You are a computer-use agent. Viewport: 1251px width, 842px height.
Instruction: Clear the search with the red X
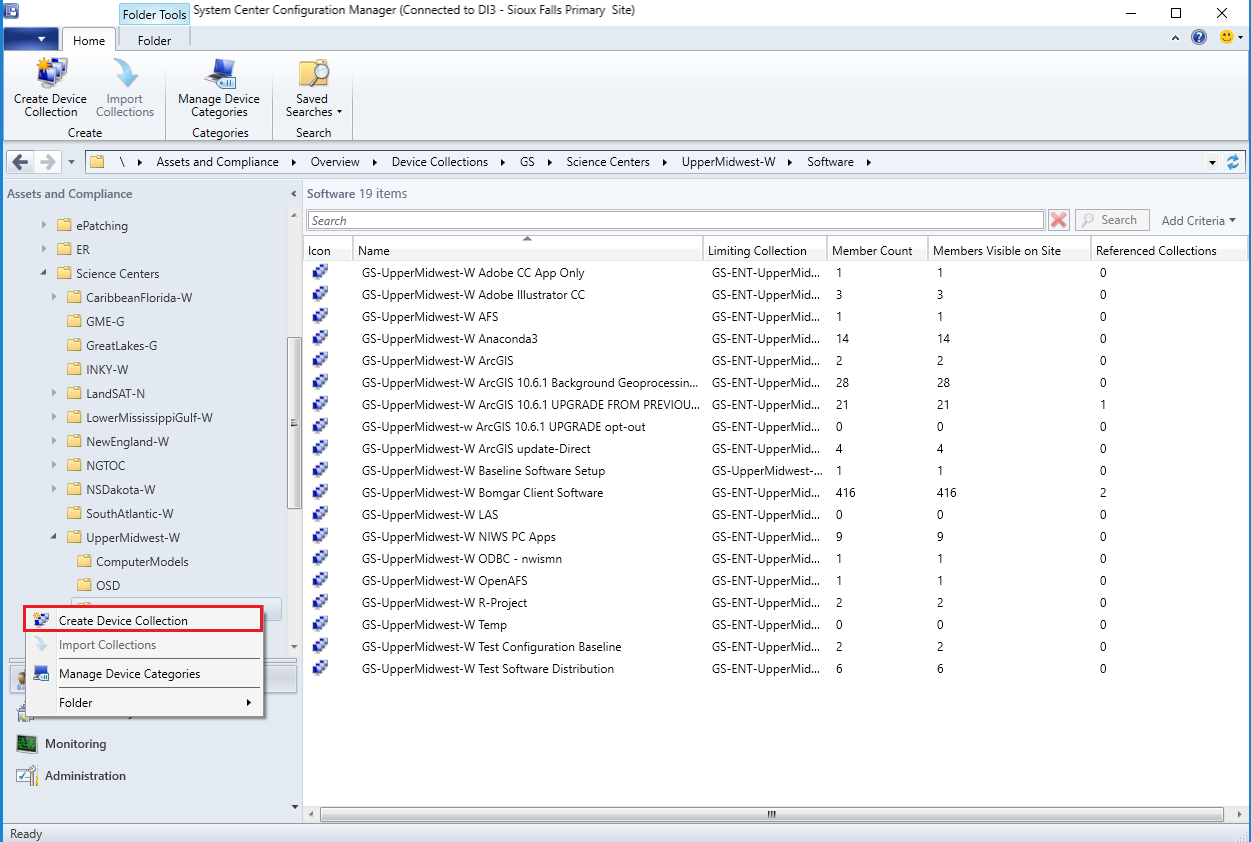[x=1059, y=220]
